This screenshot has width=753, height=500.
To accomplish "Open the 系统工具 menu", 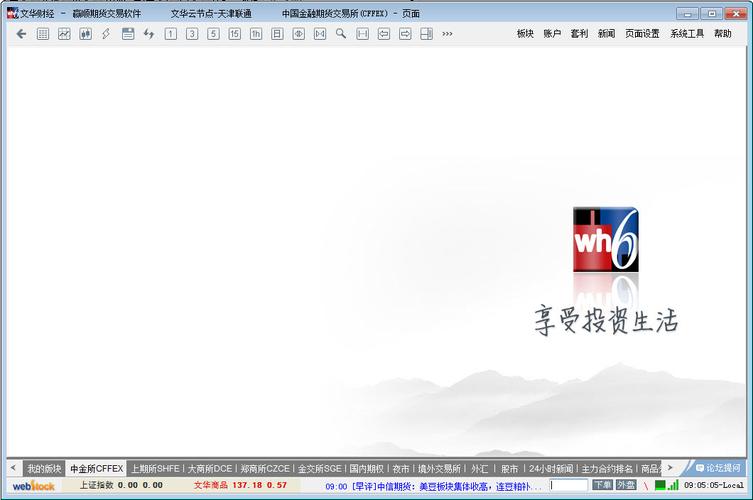I will pyautogui.click(x=687, y=34).
